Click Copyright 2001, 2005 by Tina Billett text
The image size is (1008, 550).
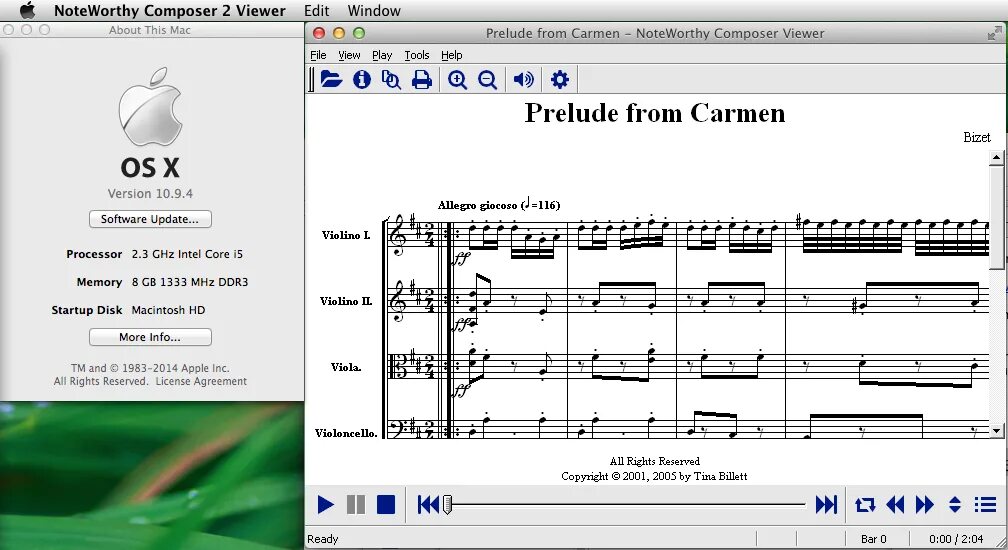click(654, 476)
